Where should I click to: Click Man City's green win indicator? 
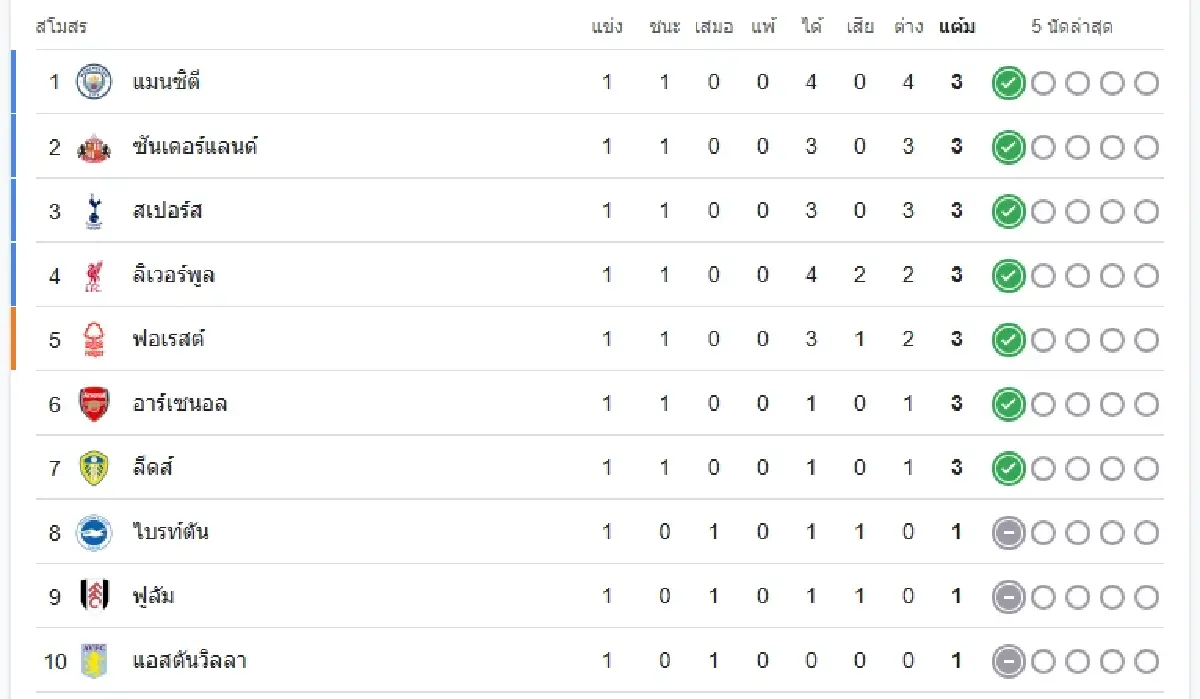[x=1008, y=83]
